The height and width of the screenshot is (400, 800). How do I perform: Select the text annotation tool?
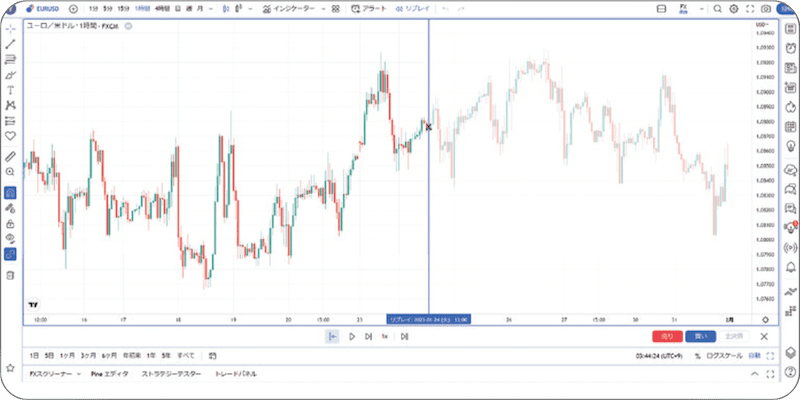point(10,90)
